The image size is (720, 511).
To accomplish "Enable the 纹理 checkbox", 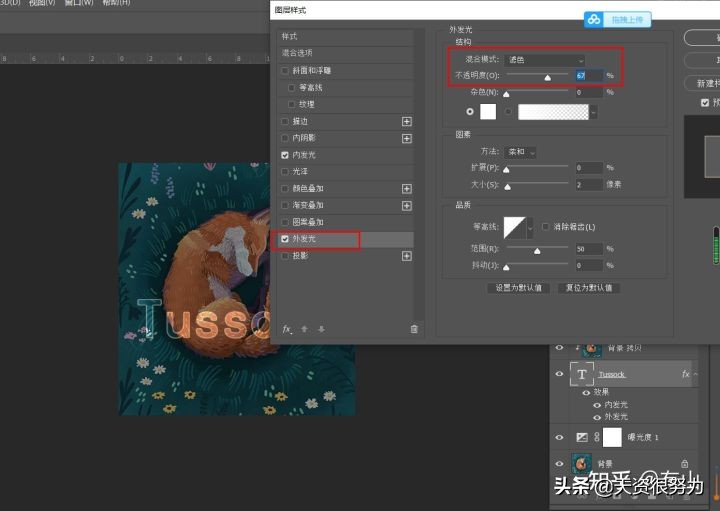I will point(291,104).
